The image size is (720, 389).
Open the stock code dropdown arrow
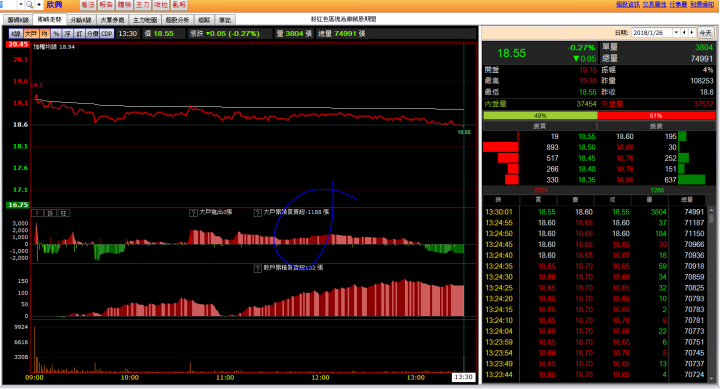(x=21, y=5)
